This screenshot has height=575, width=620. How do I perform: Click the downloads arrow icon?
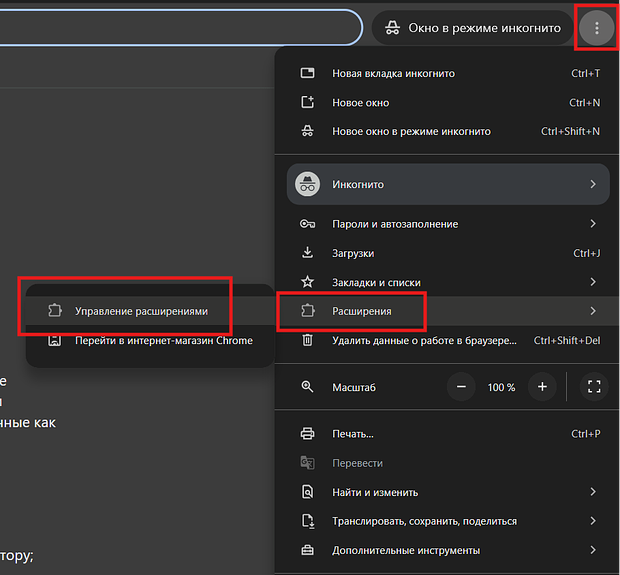[307, 253]
